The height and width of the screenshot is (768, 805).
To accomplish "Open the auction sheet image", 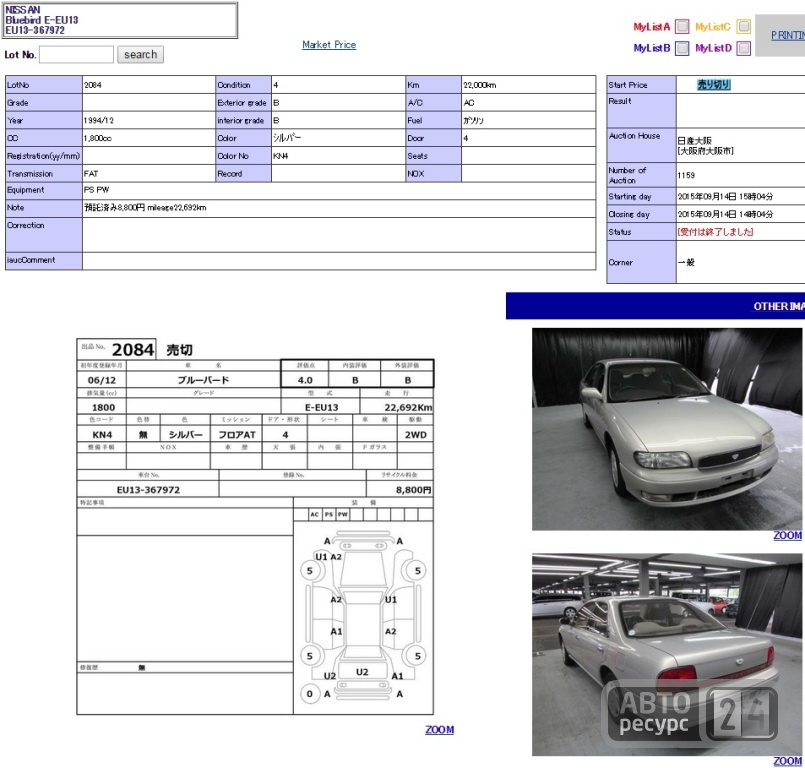I will pos(255,526).
